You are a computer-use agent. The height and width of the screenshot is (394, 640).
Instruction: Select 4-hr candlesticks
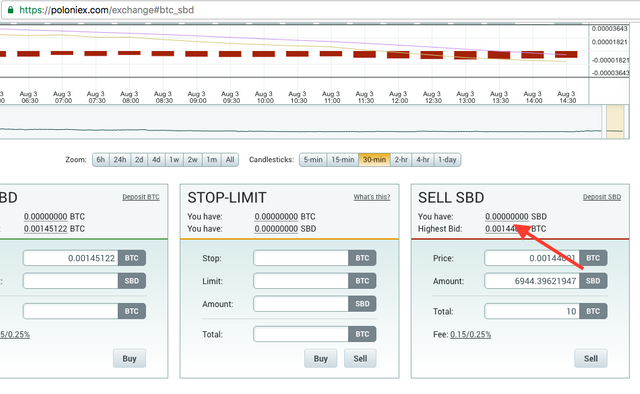(423, 160)
